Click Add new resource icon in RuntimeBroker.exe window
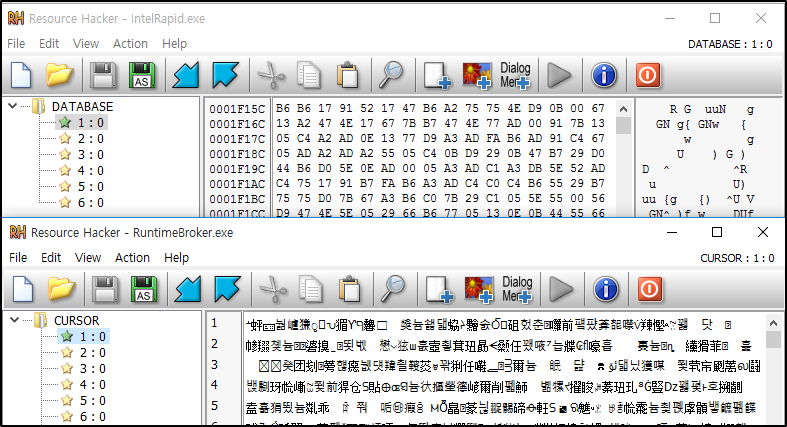 (439, 290)
